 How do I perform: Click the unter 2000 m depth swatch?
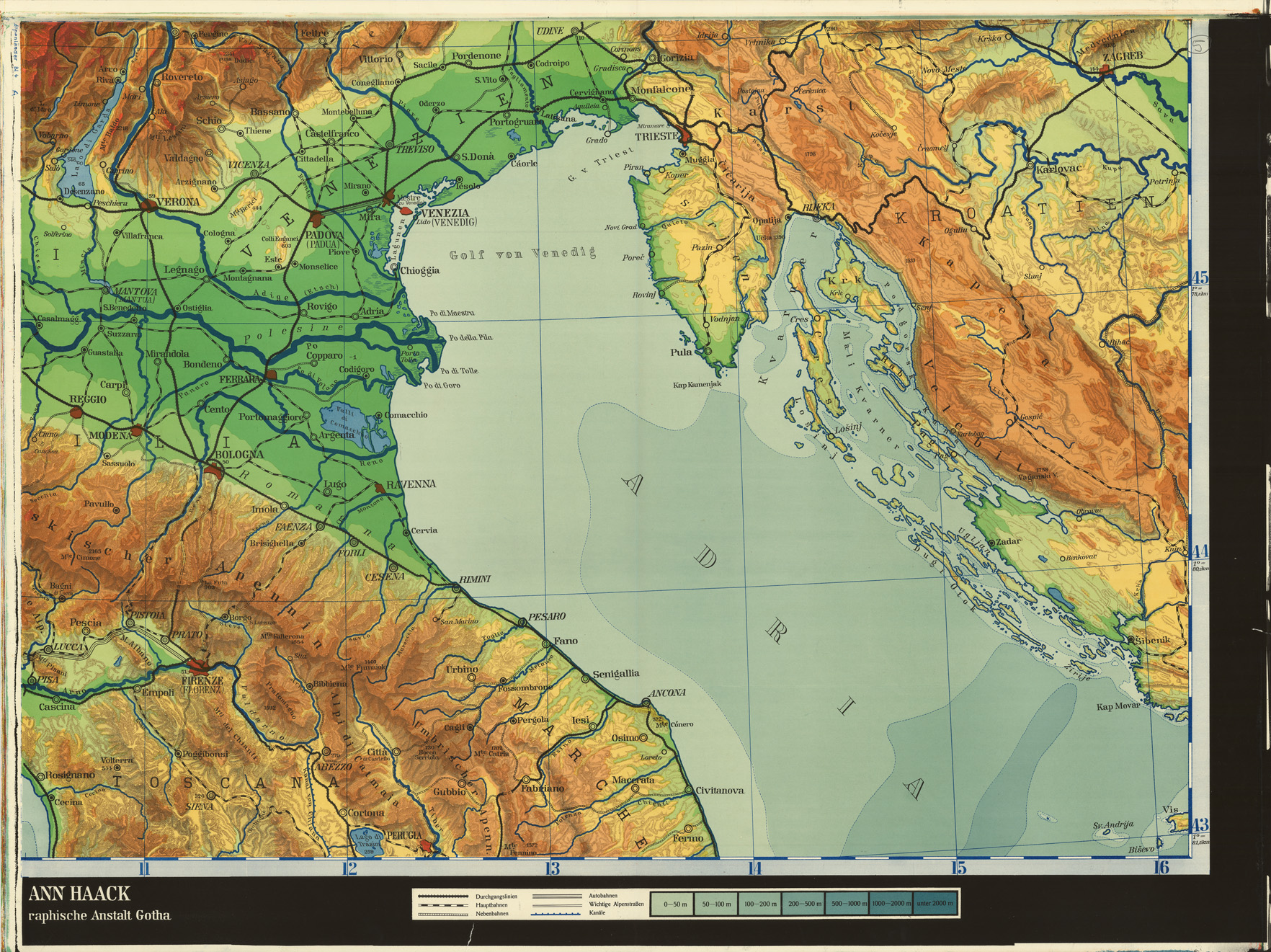pyautogui.click(x=935, y=903)
